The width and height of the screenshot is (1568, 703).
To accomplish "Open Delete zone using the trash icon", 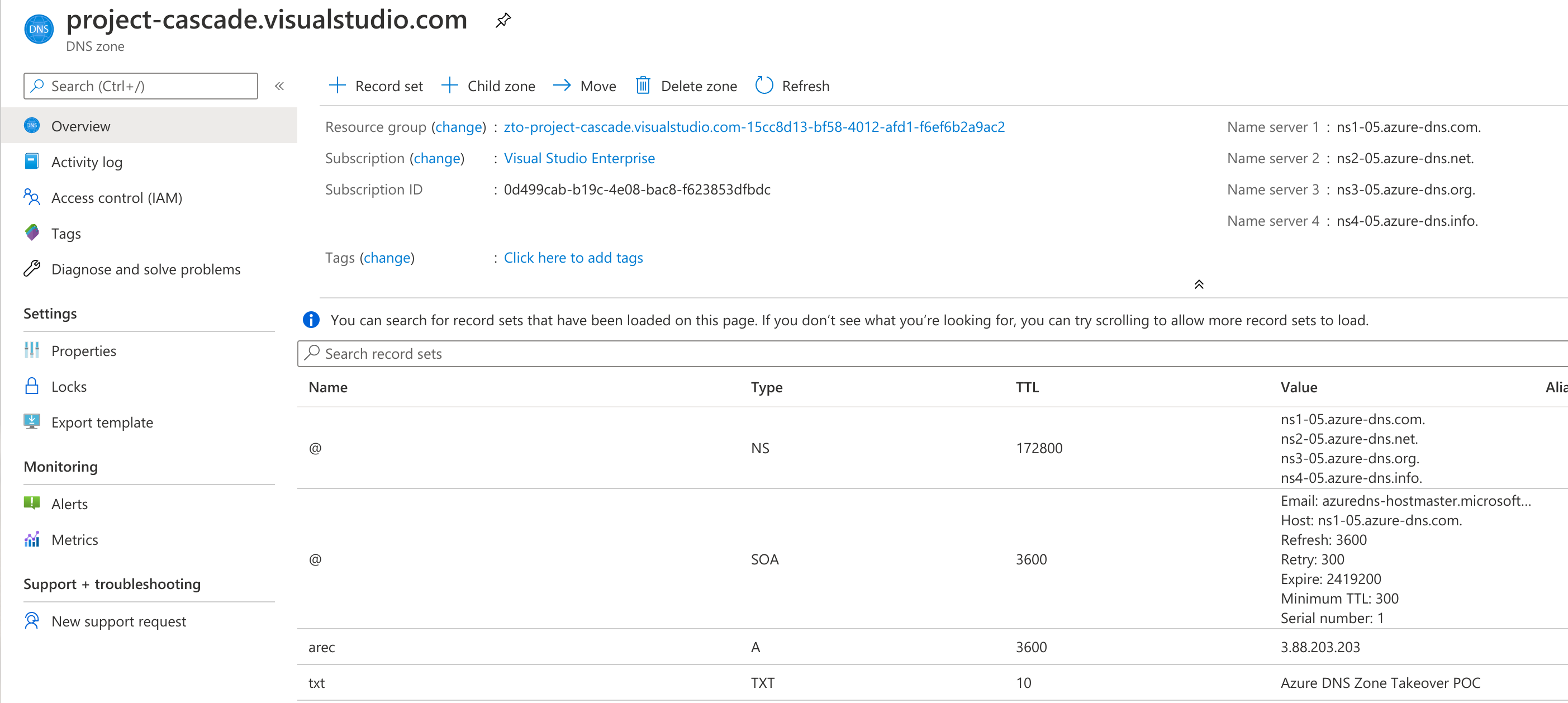I will coord(643,86).
